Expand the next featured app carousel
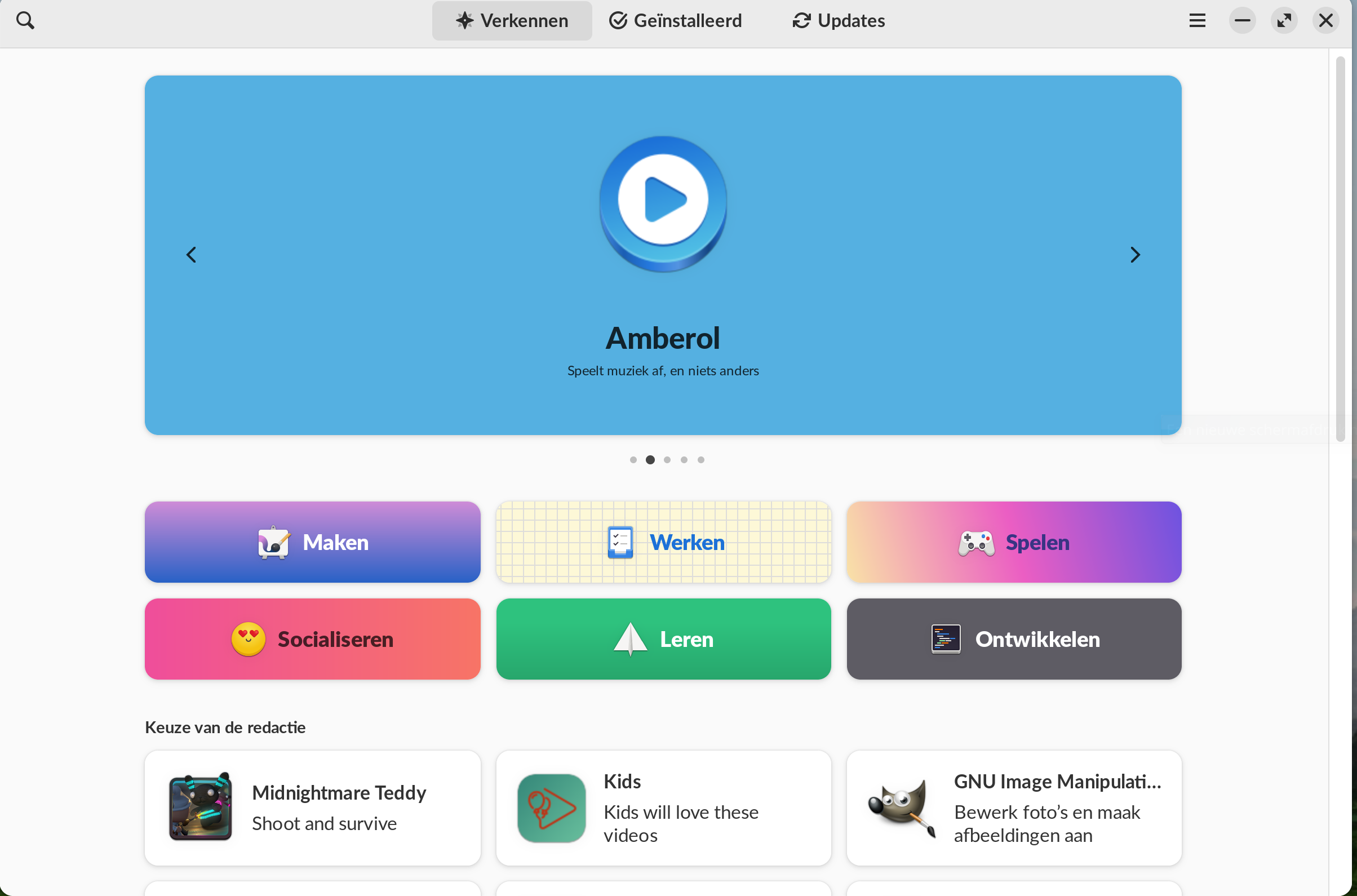Viewport: 1357px width, 896px height. 1135,254
